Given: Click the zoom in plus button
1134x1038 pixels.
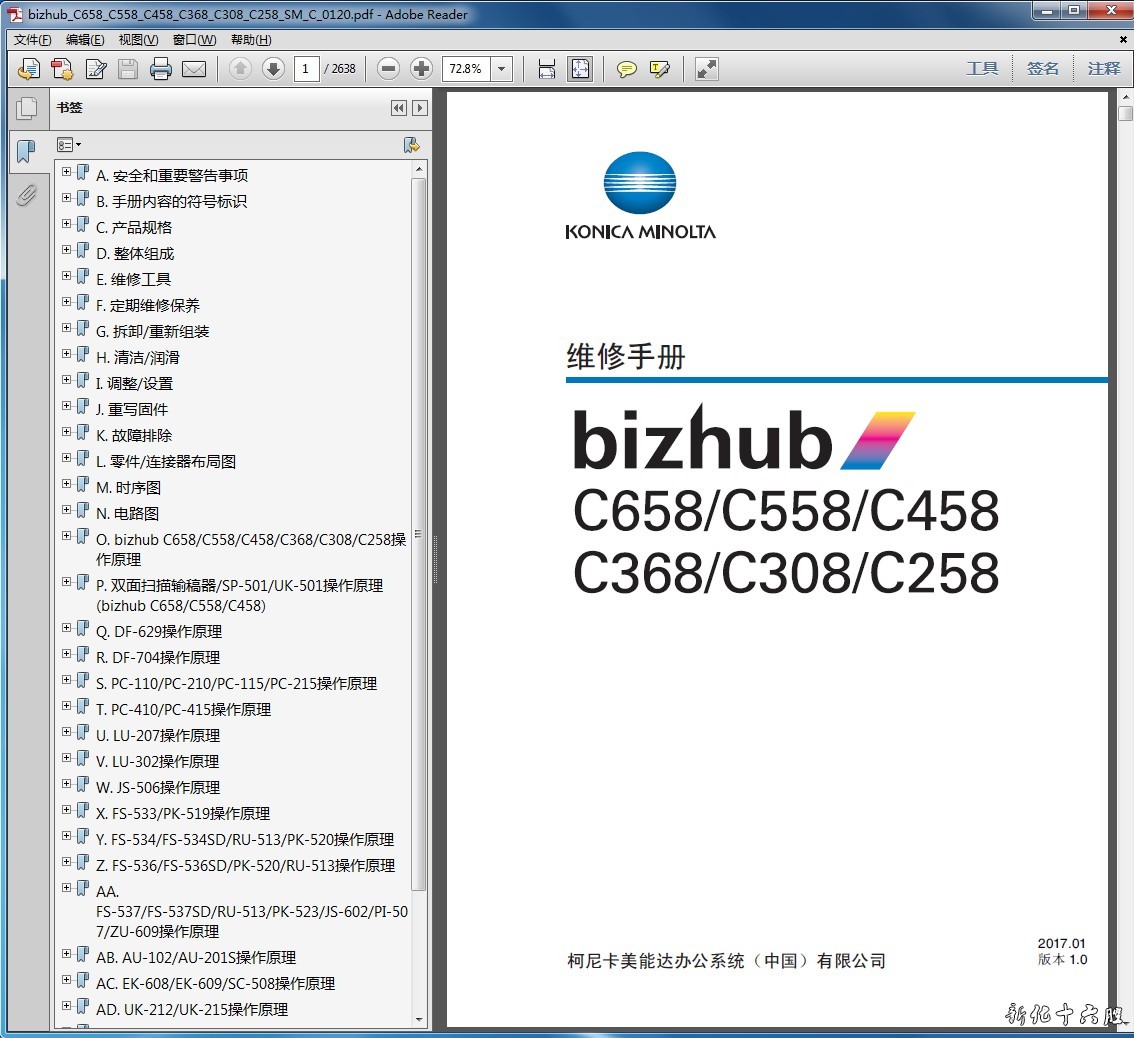Looking at the screenshot, I should pyautogui.click(x=421, y=69).
